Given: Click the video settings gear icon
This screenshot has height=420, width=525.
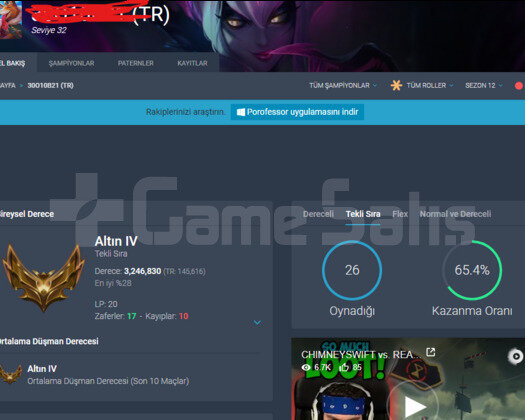Looking at the screenshot, I should [516, 356].
